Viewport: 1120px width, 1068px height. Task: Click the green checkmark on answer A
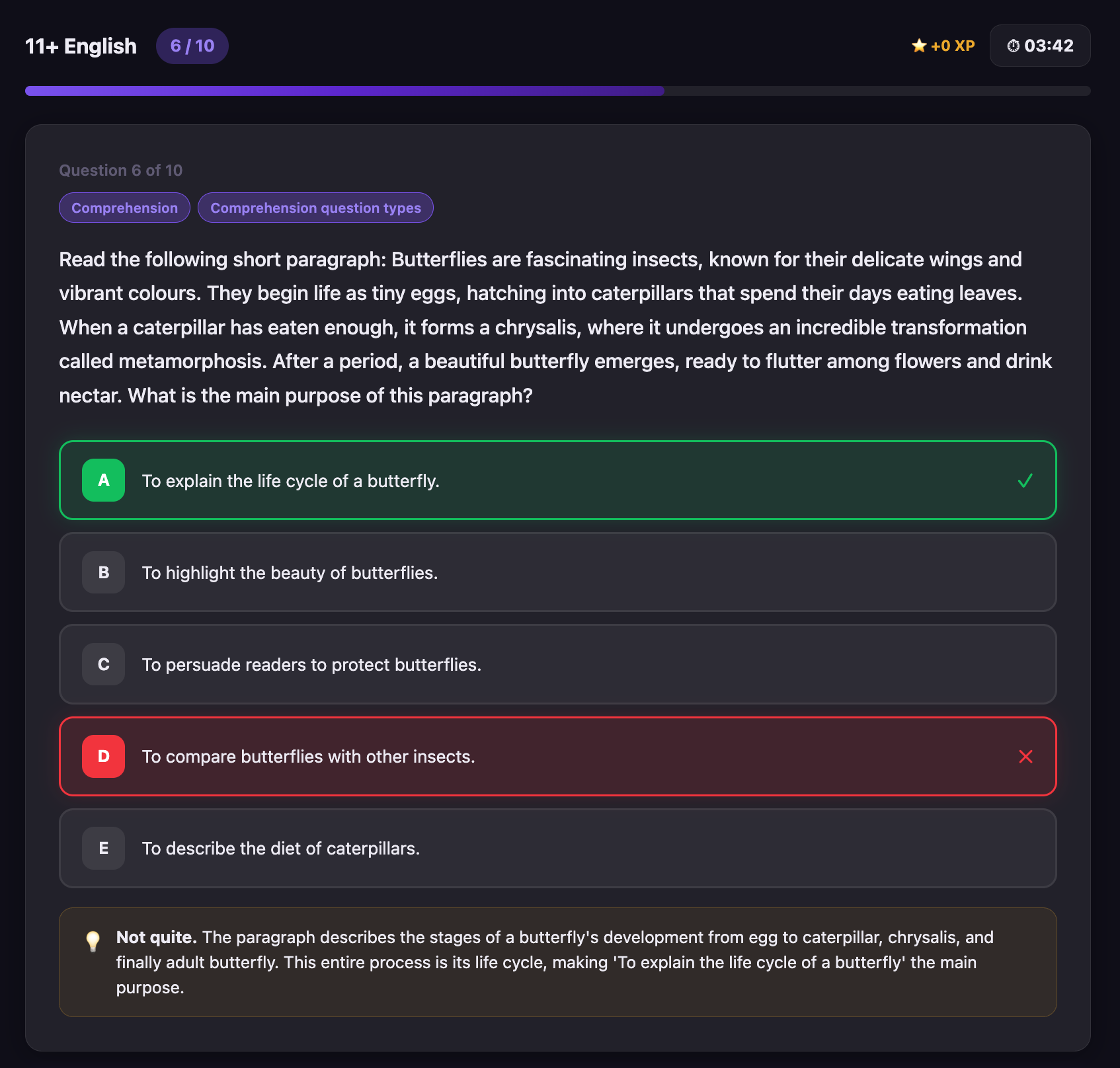1025,480
